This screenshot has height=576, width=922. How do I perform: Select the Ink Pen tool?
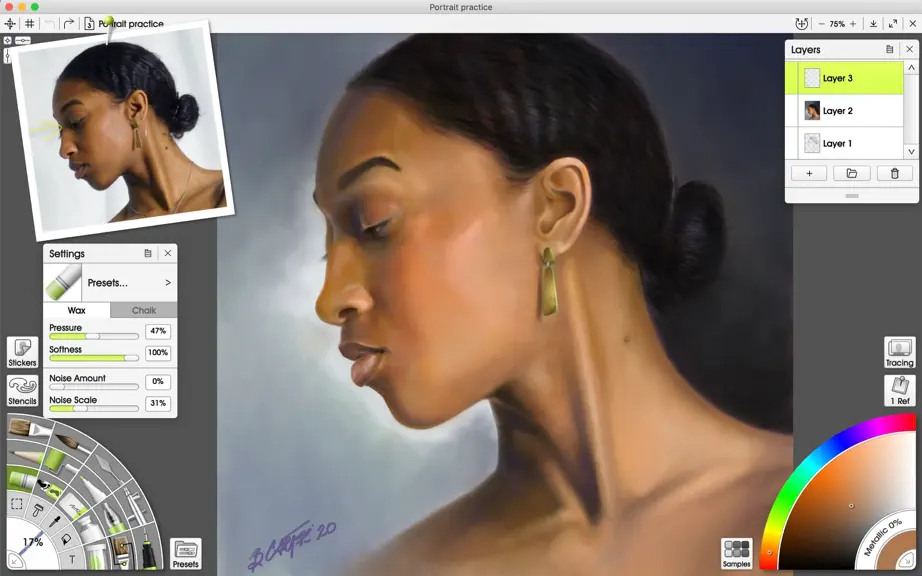pyautogui.click(x=113, y=518)
